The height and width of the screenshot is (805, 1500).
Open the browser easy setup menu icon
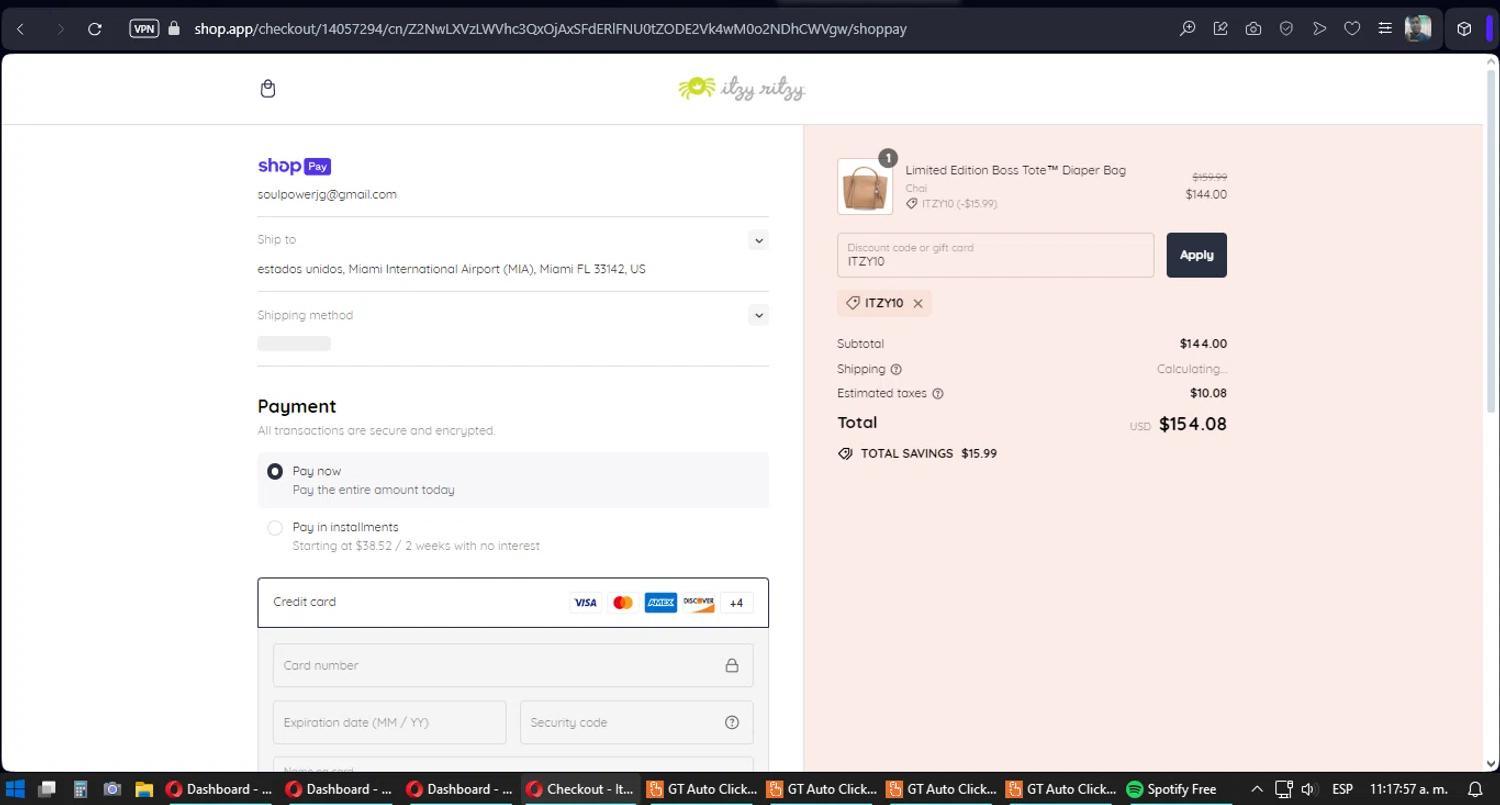pyautogui.click(x=1385, y=29)
